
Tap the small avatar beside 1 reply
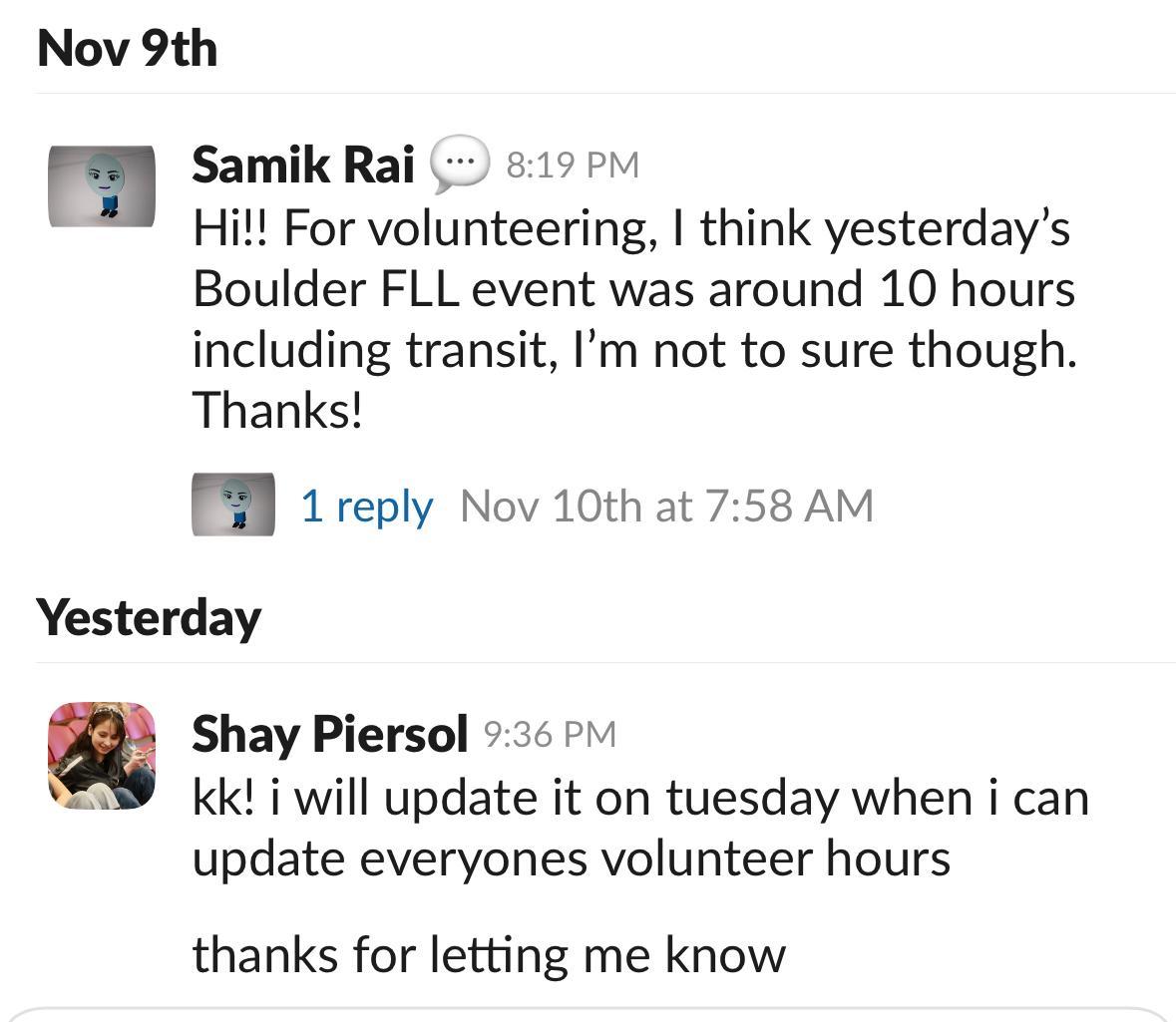click(x=233, y=505)
